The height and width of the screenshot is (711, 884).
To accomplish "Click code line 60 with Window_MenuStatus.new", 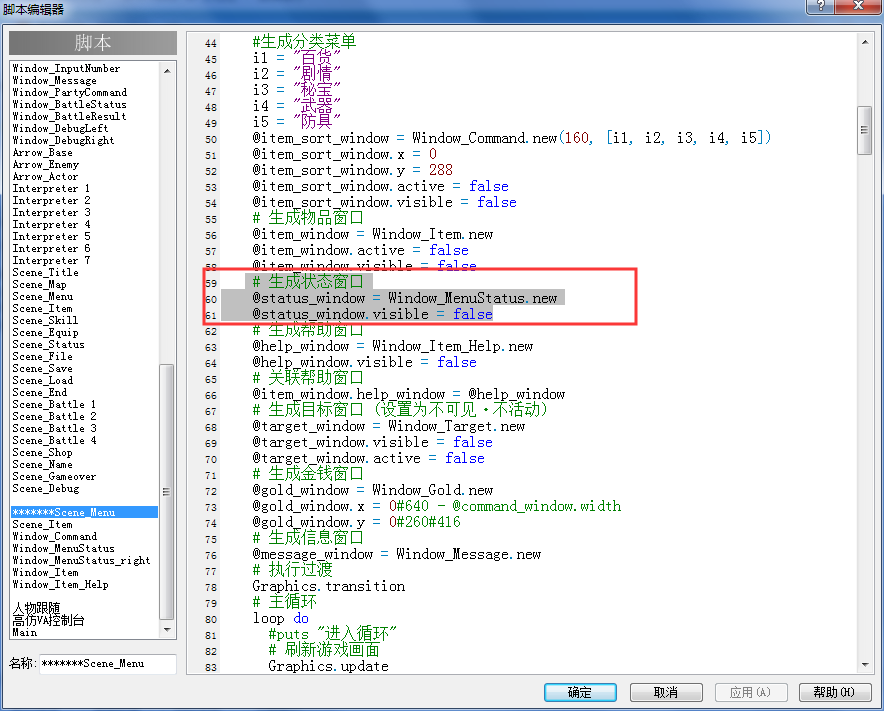I will 405,298.
